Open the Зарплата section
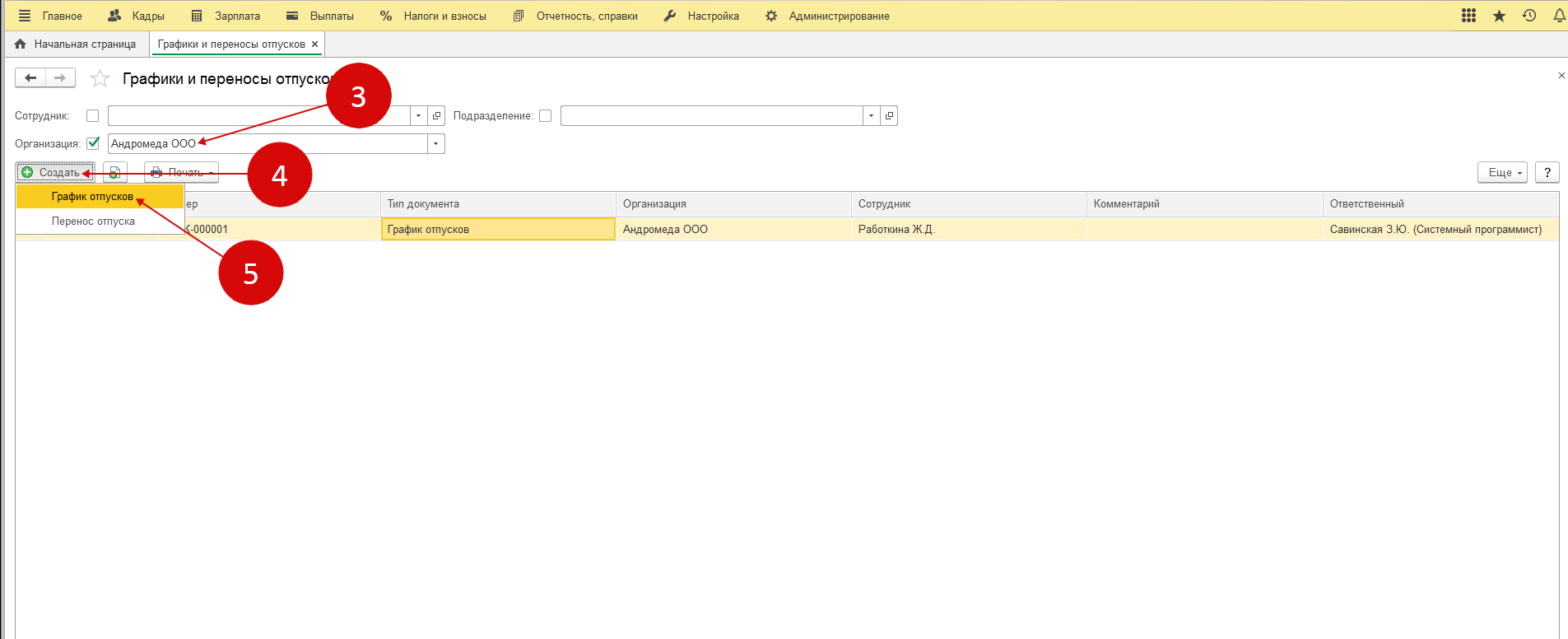This screenshot has width=1568, height=639. tap(226, 16)
